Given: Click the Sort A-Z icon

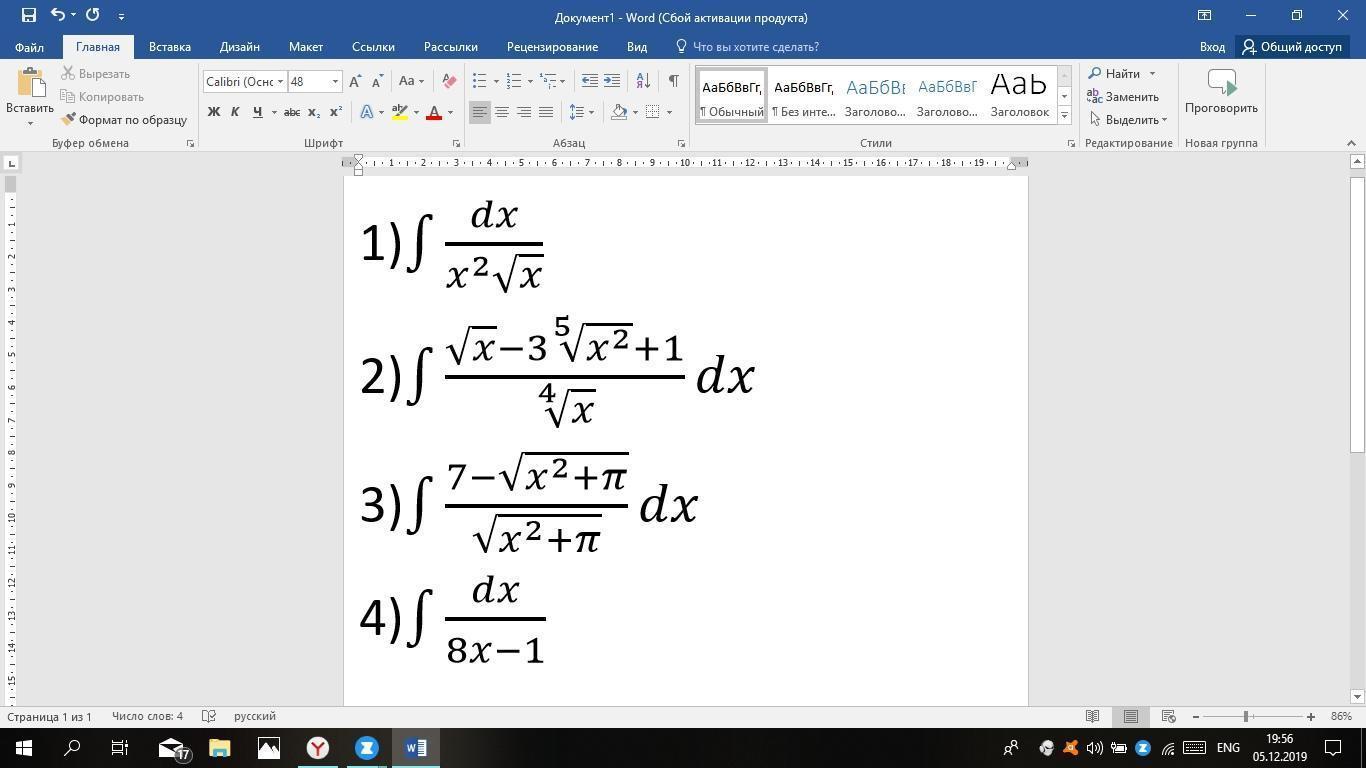Looking at the screenshot, I should [x=643, y=81].
